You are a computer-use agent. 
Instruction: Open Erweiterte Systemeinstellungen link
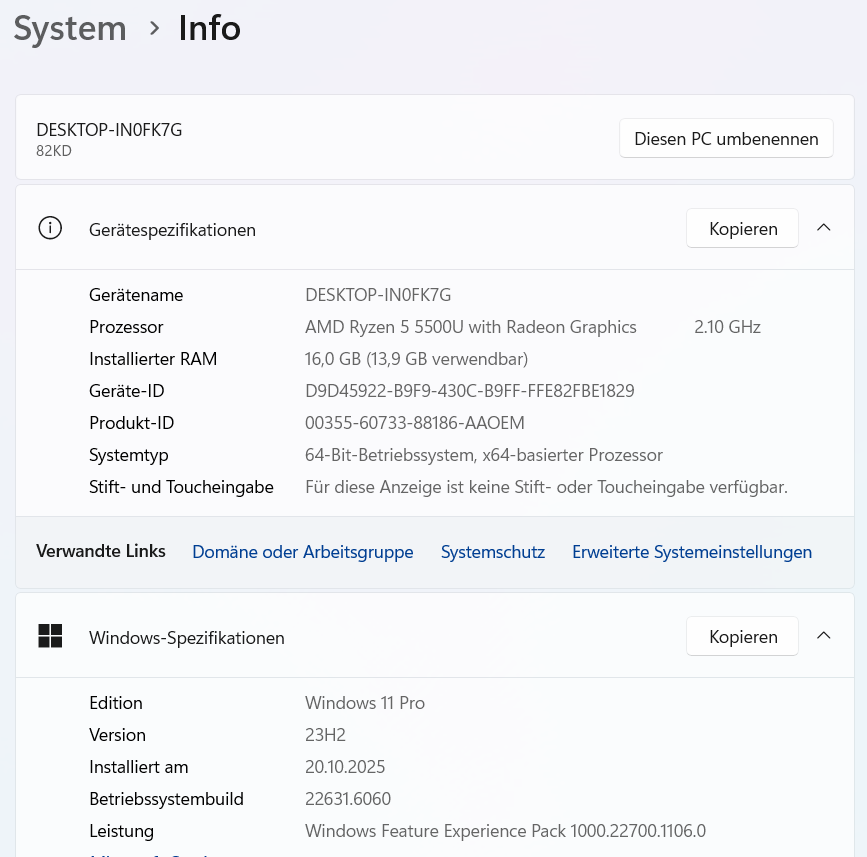(x=692, y=552)
